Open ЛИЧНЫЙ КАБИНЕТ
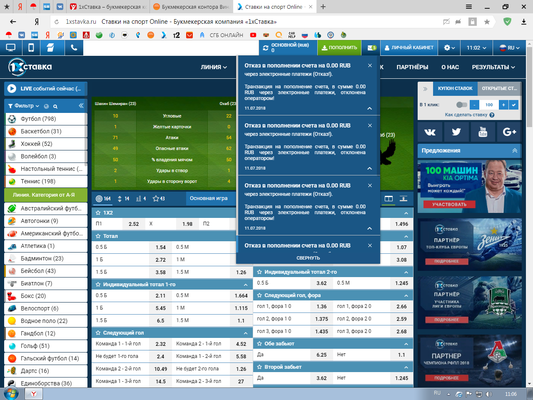 [409, 48]
